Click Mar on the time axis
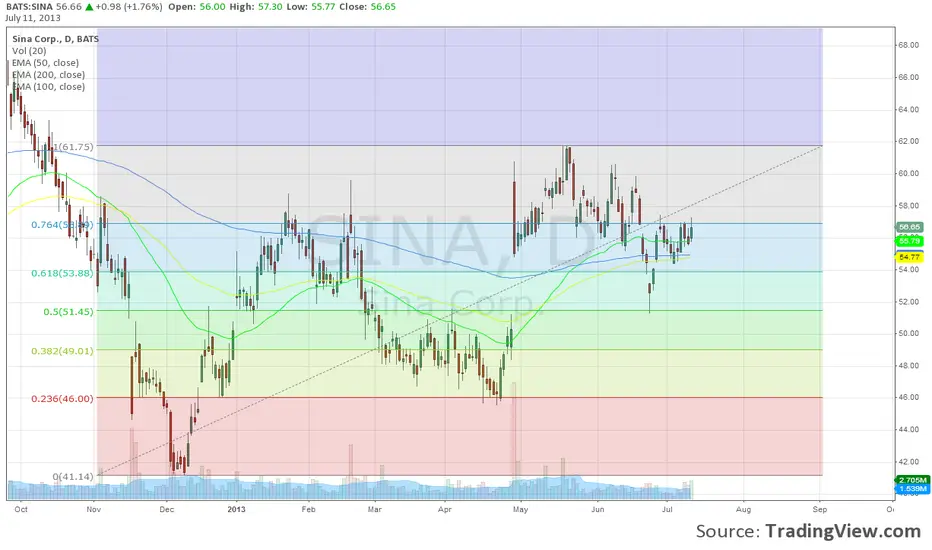The height and width of the screenshot is (550, 932). [374, 510]
